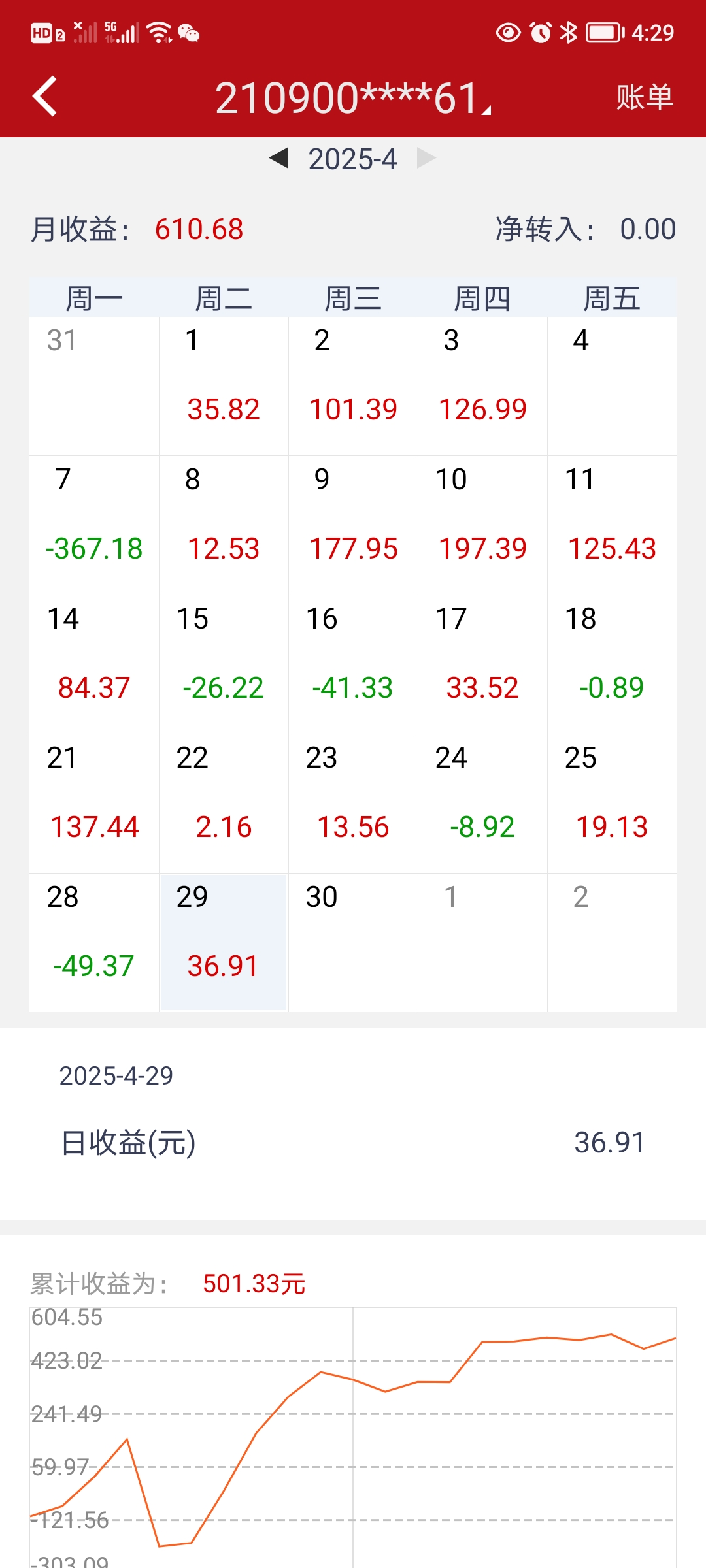Tap the back arrow icon
The height and width of the screenshot is (1568, 706).
point(44,97)
